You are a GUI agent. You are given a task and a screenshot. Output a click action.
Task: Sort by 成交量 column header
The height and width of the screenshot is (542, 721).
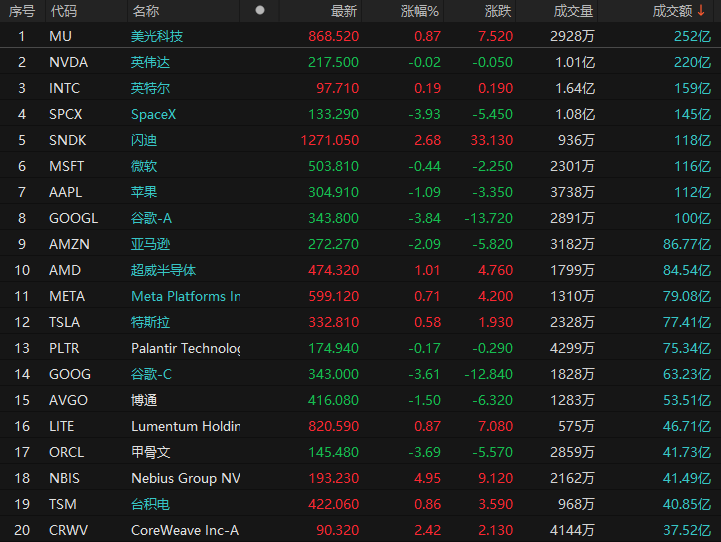(573, 11)
